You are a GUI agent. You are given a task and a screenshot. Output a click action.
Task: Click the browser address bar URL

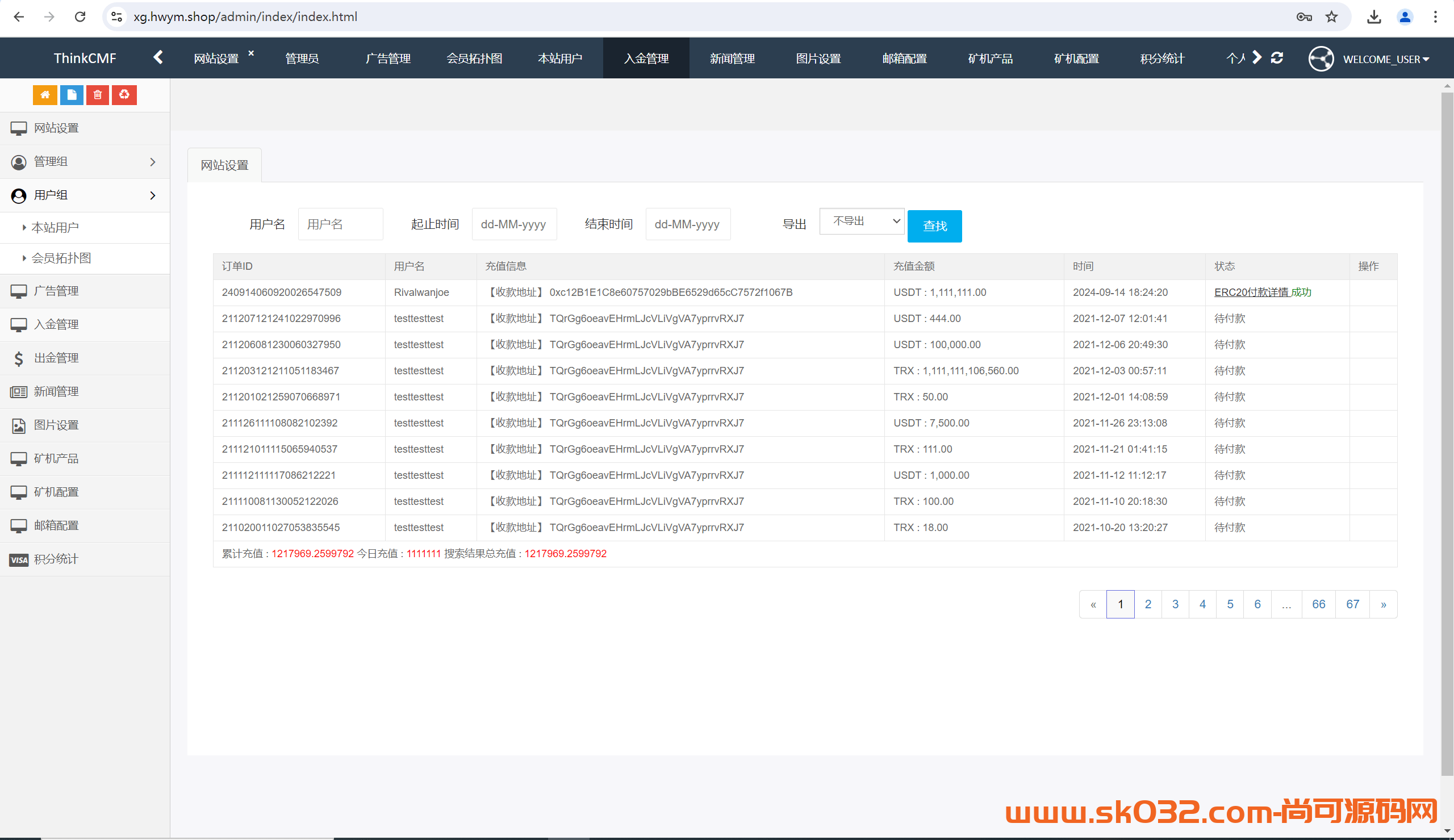coord(245,16)
